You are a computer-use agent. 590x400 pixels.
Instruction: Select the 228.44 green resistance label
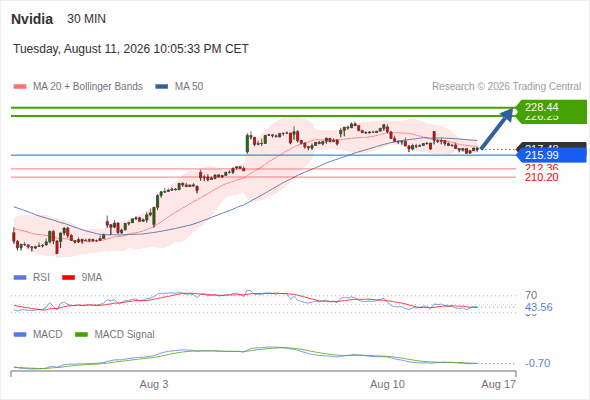tap(551, 107)
